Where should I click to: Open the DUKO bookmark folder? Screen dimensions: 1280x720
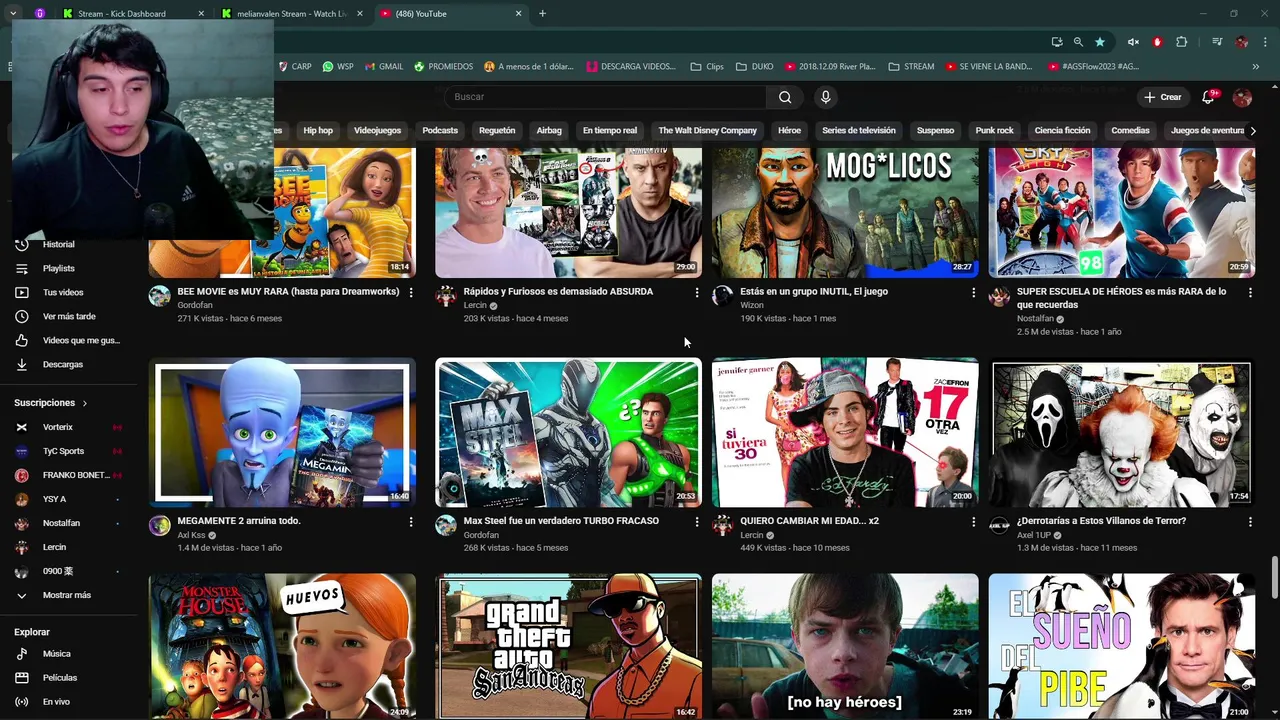tap(754, 67)
